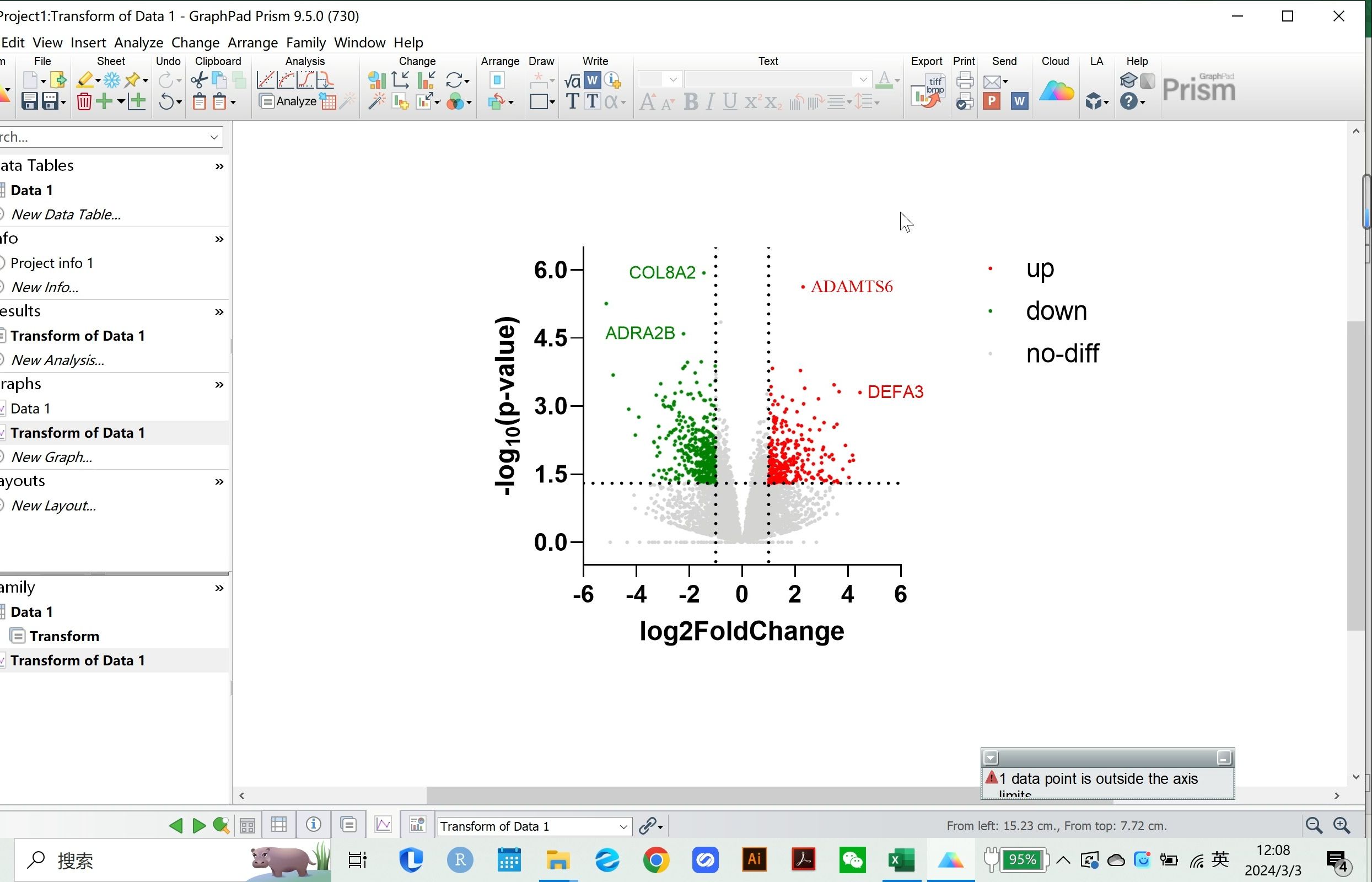Select the New Graph... link
This screenshot has height=882, width=1372.
point(51,457)
